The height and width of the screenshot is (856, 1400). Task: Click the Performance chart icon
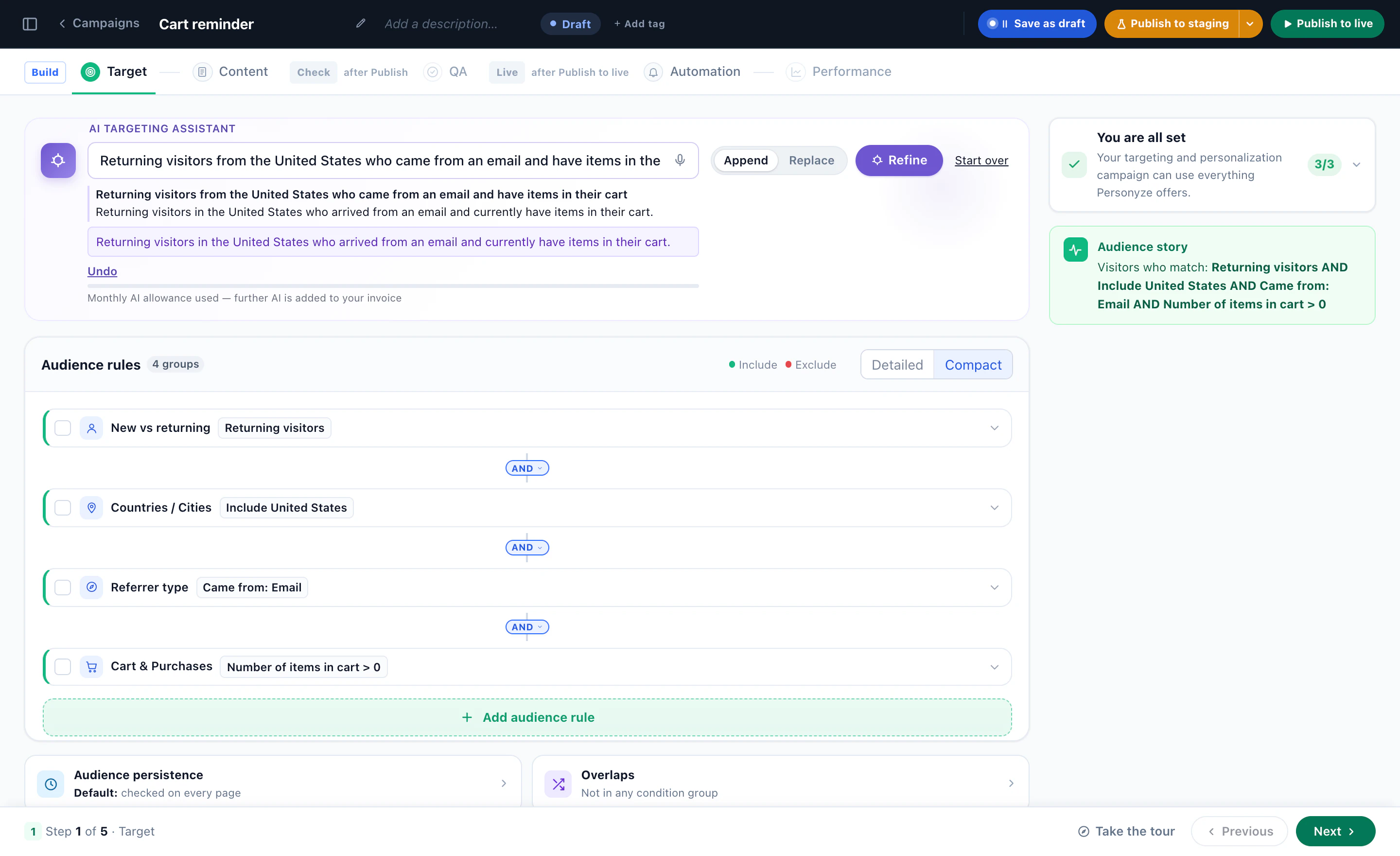(x=795, y=72)
